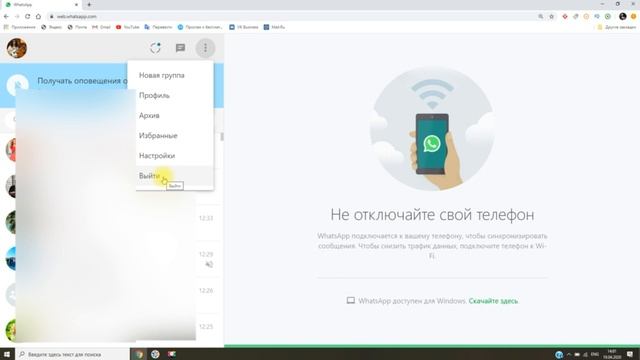Open the Windows Start menu

7,354
